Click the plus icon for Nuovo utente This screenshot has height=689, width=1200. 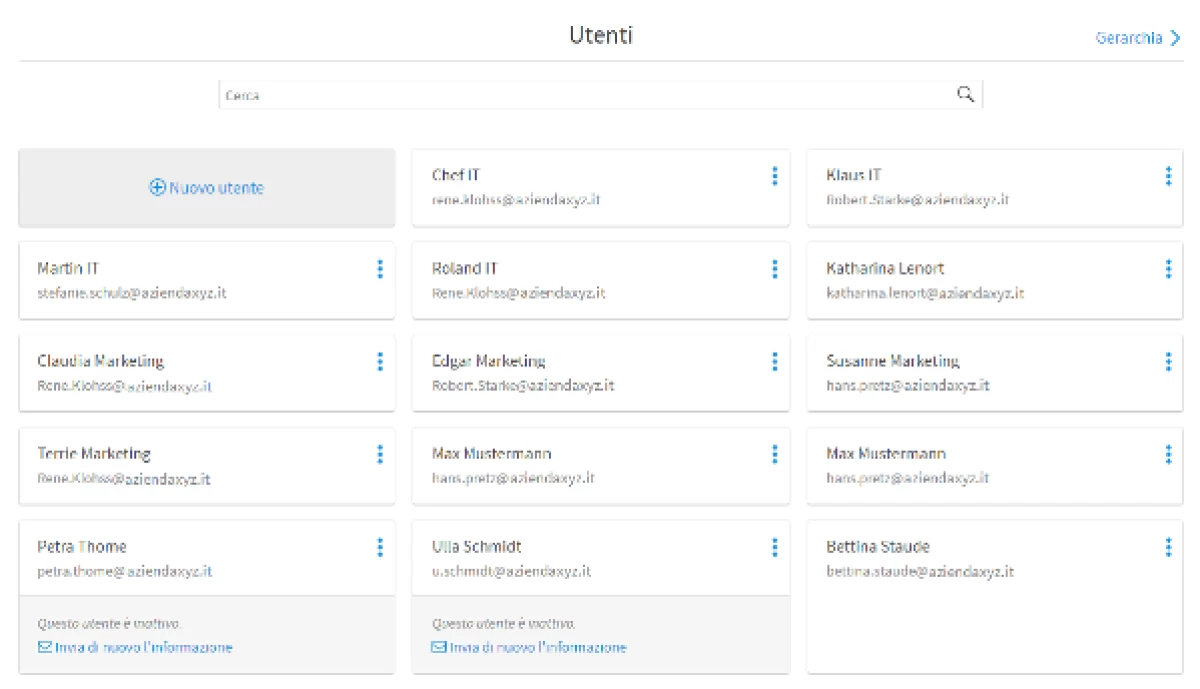click(157, 188)
